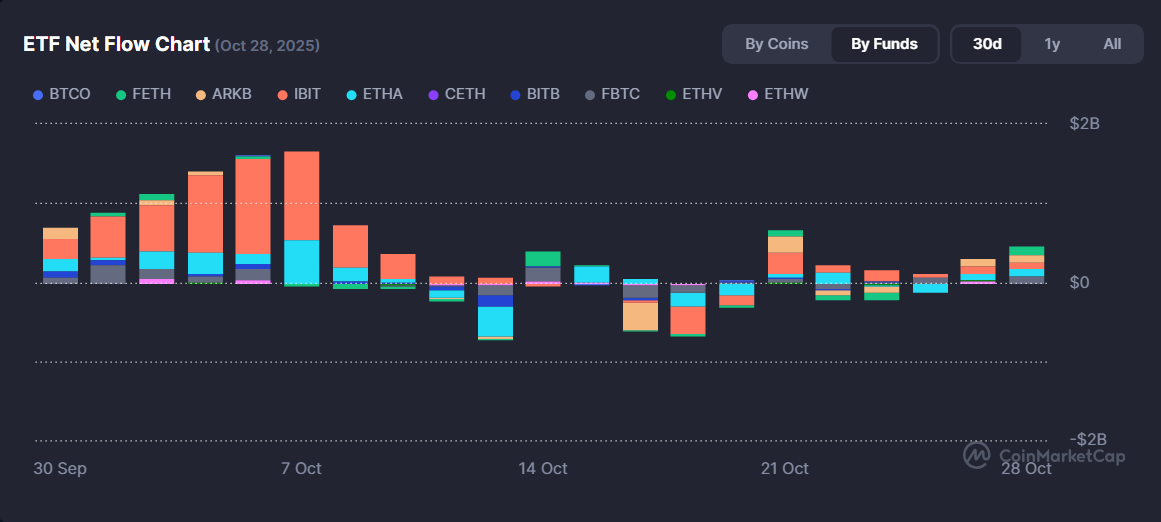Click the CoinMarketCap watermark logo
The height and width of the screenshot is (522, 1161).
[1044, 456]
